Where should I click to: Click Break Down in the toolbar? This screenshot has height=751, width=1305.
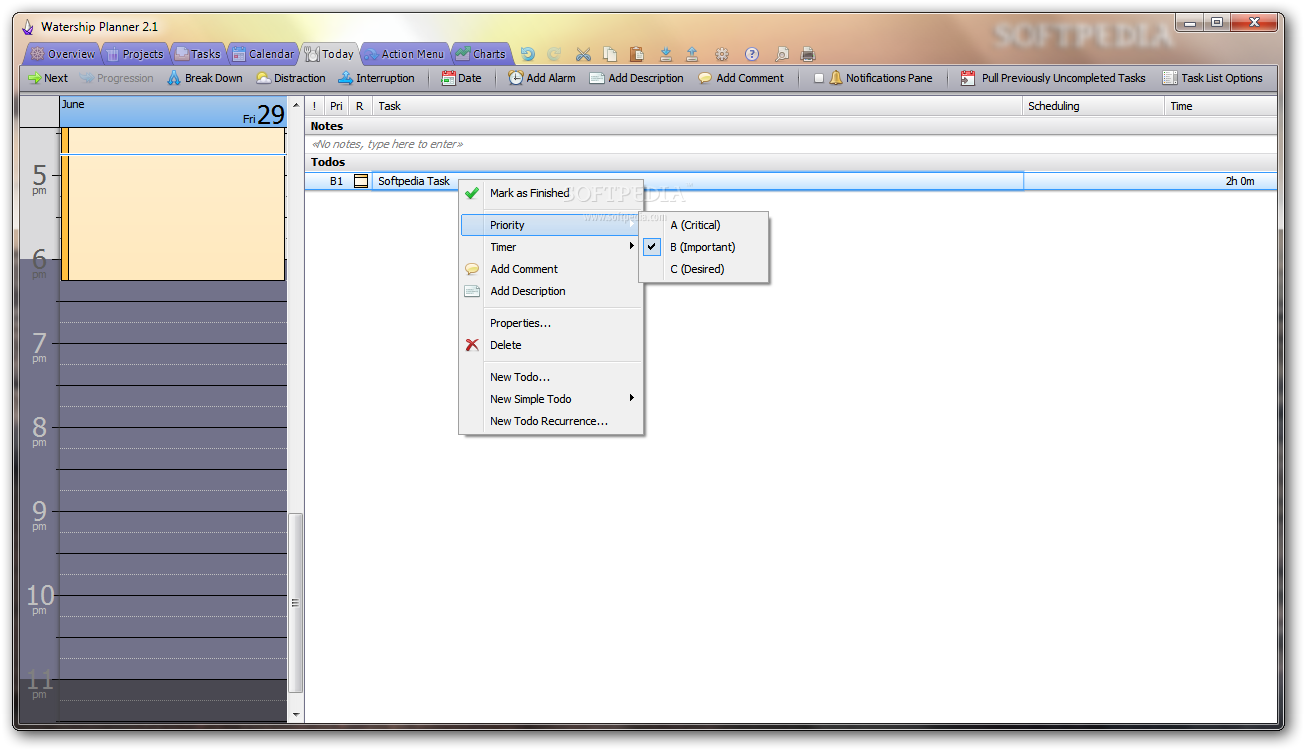[205, 78]
